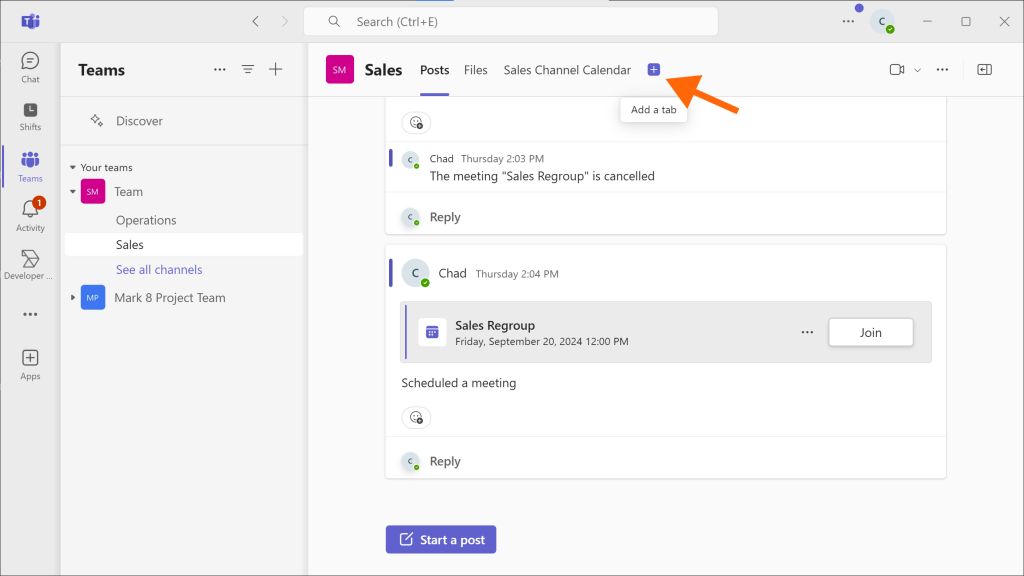
Task: Click Chad's name on 2:03 PM message
Action: pos(441,159)
